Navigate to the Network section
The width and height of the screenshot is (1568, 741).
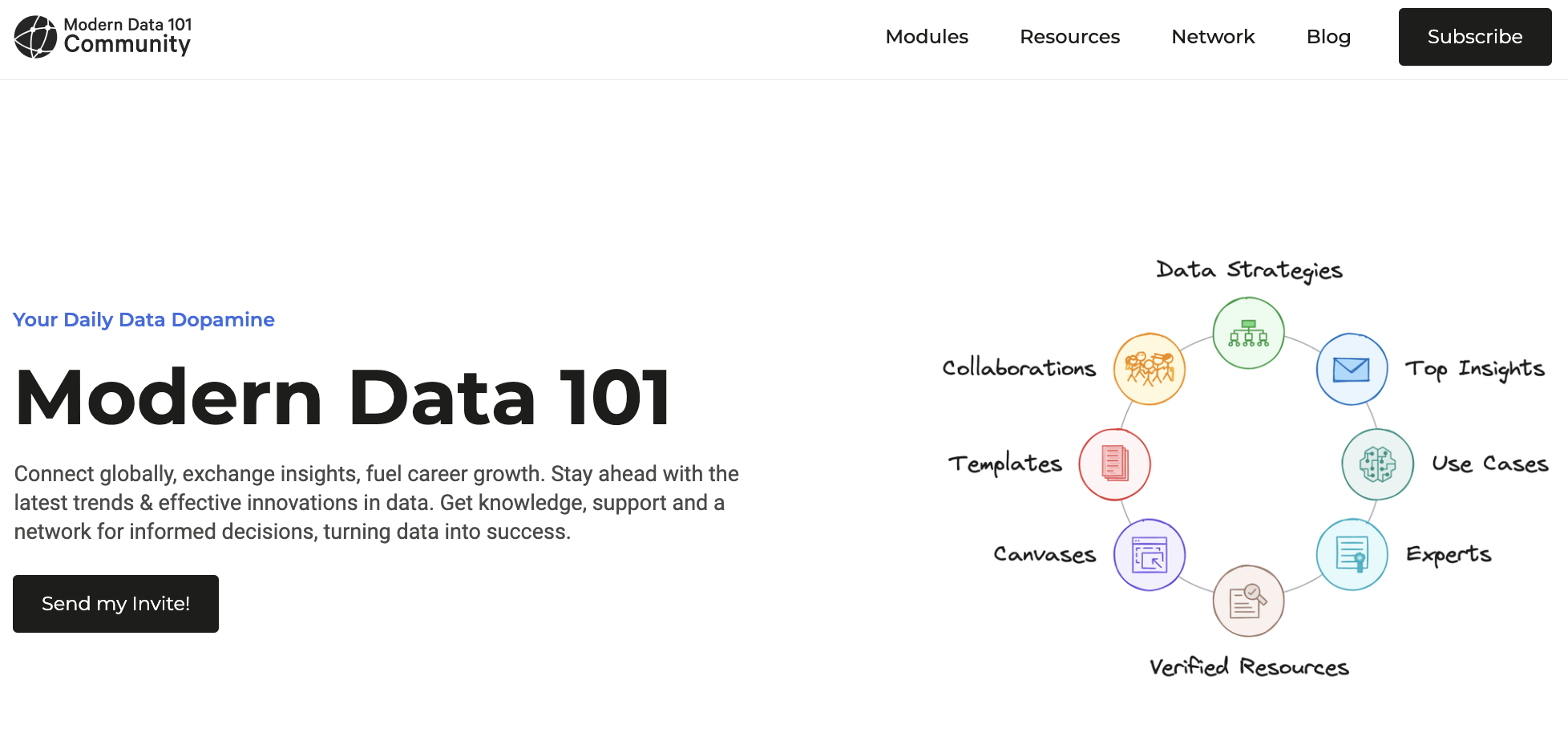tap(1213, 37)
